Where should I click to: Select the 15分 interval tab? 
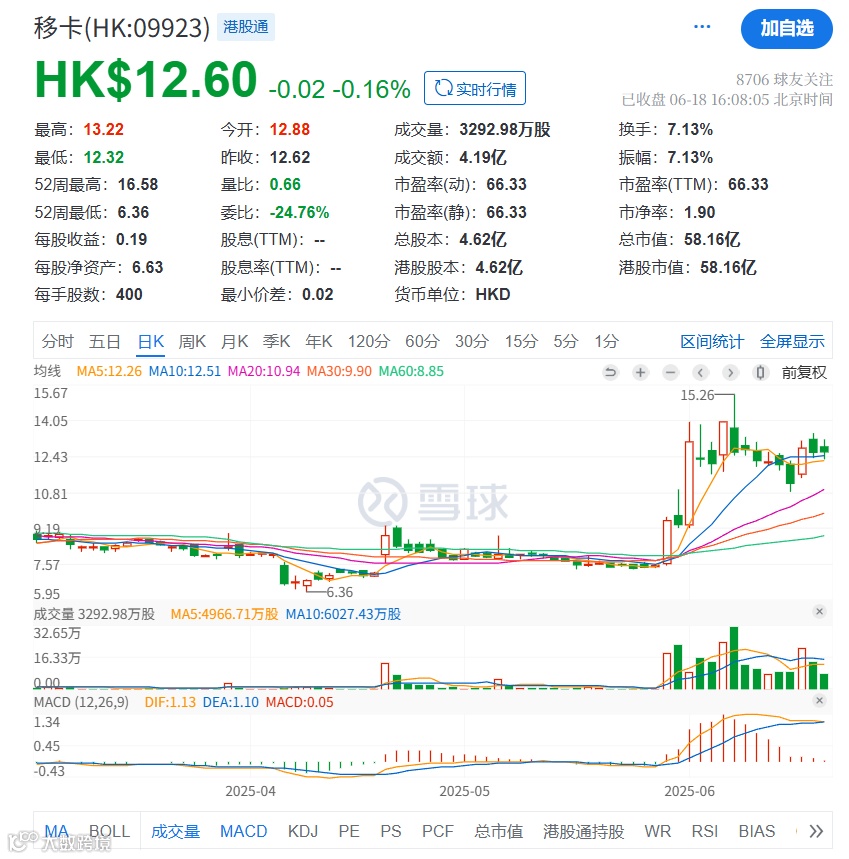click(x=521, y=341)
